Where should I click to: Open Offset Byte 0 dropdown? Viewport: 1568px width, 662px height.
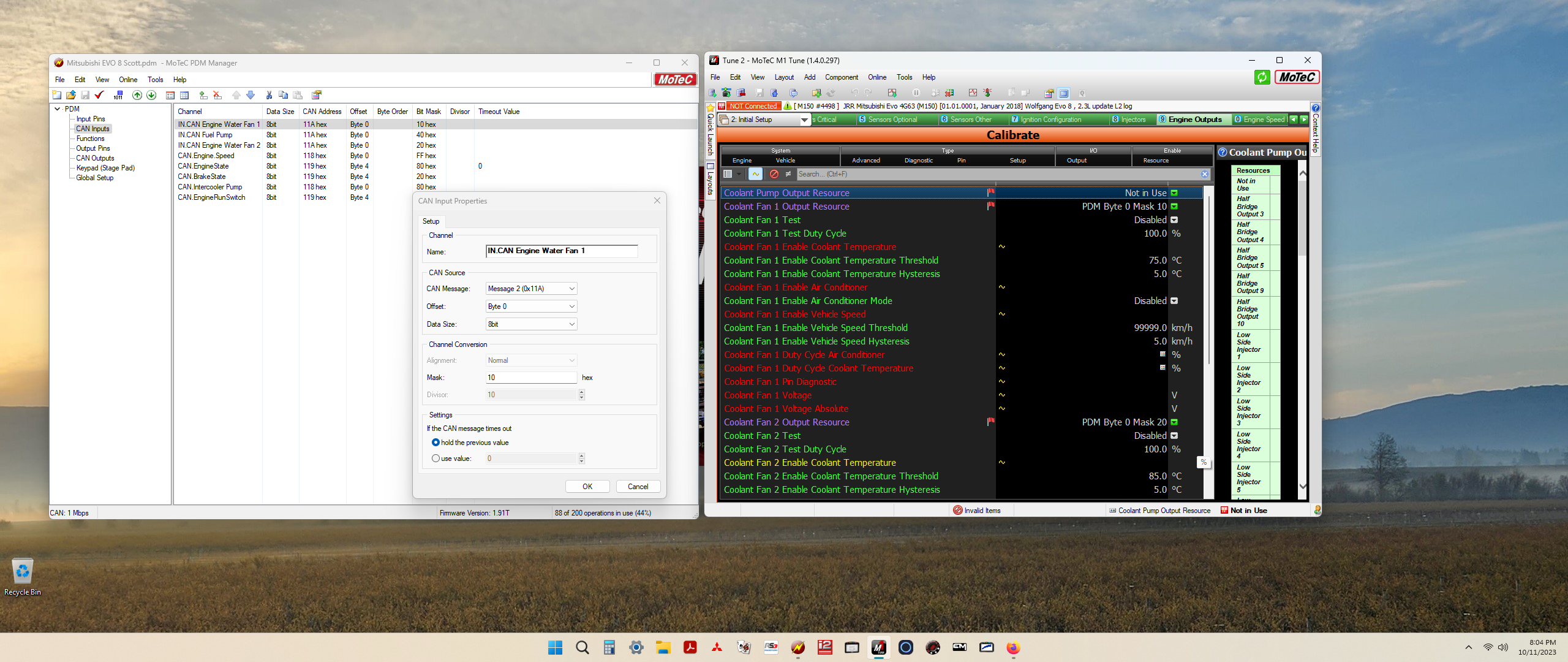(x=531, y=306)
